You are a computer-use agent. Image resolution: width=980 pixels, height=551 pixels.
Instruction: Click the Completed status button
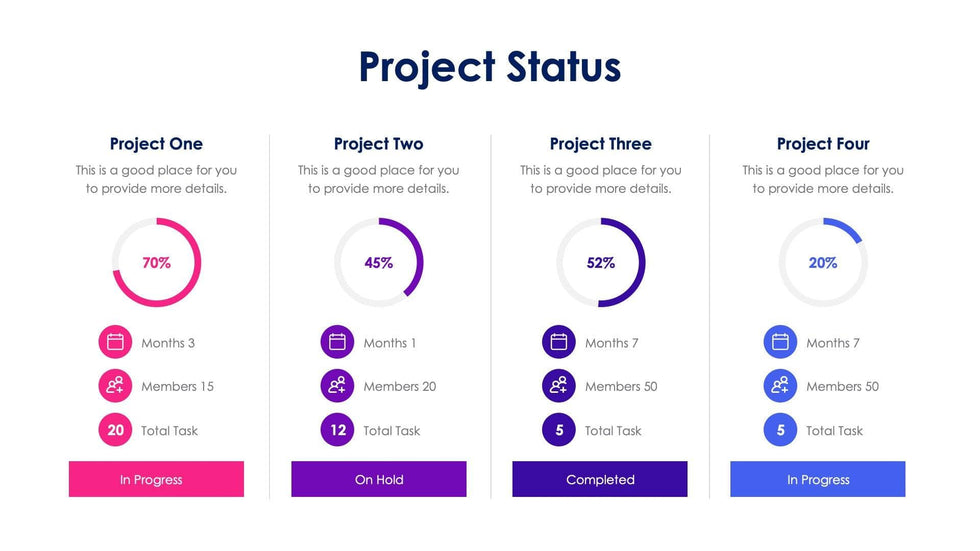pyautogui.click(x=600, y=479)
